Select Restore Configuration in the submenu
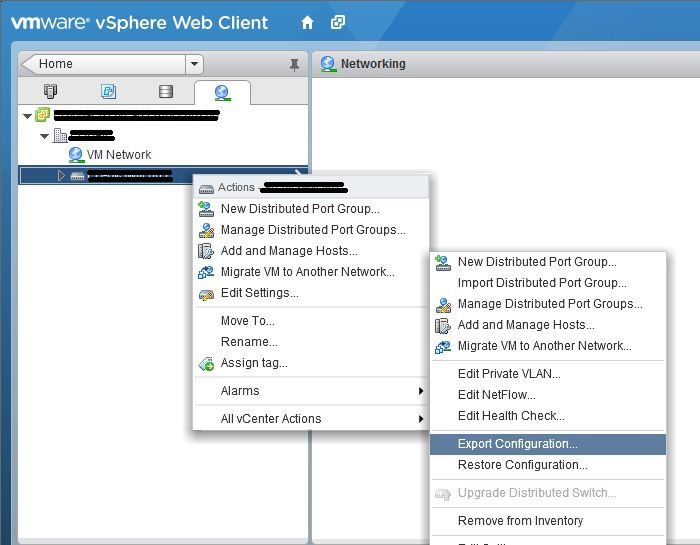Screen dimensions: 700x545 pos(522,465)
